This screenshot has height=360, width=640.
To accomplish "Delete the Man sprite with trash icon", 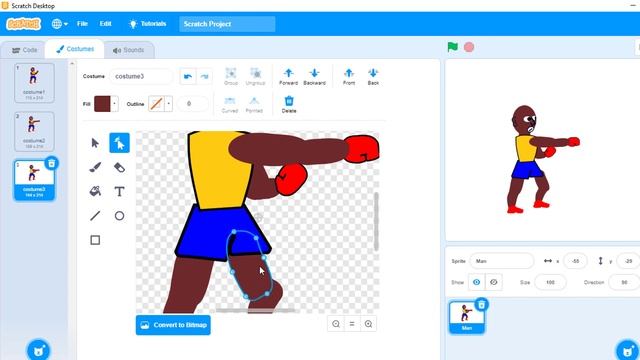I will (x=482, y=304).
